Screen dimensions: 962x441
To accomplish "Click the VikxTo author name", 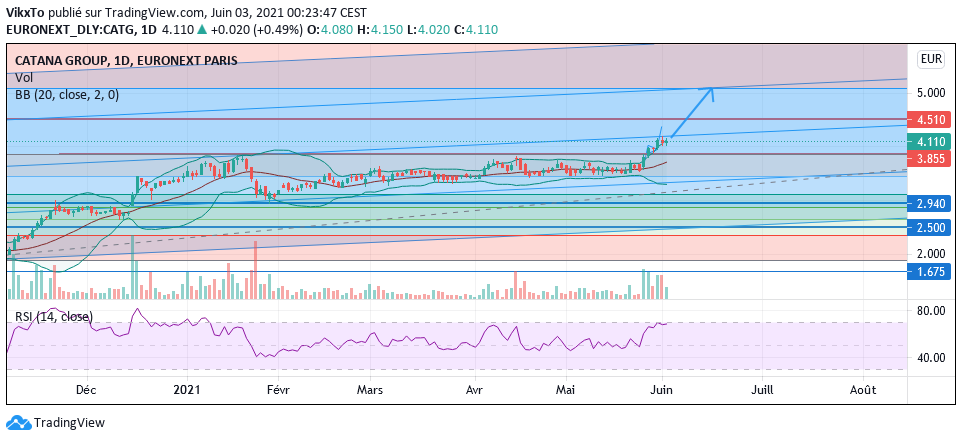I will tap(25, 12).
